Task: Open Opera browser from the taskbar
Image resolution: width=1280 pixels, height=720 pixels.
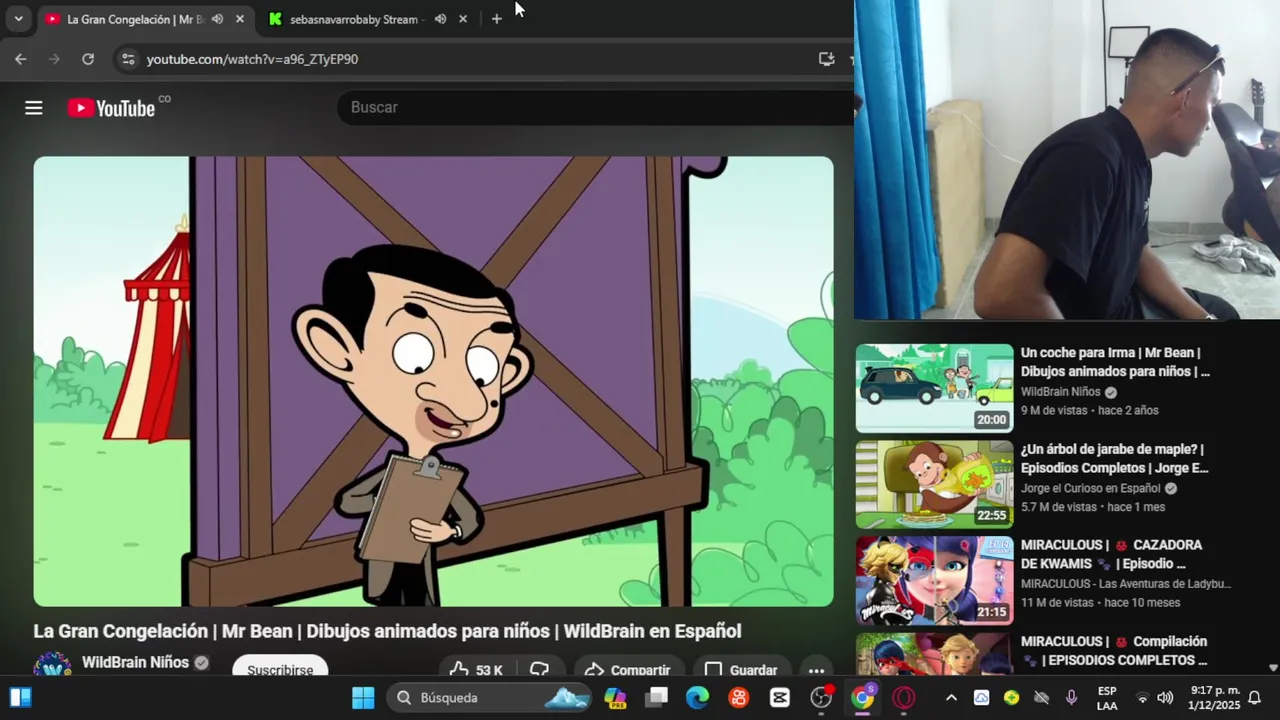Action: point(903,698)
